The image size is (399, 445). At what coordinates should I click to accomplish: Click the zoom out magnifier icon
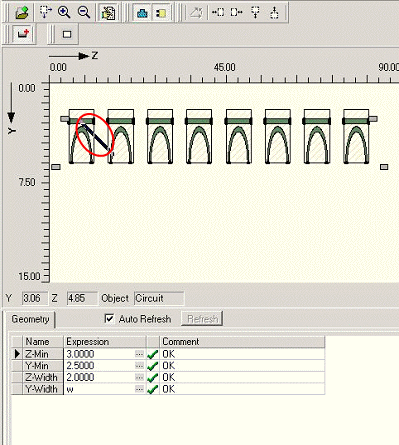tap(84, 12)
